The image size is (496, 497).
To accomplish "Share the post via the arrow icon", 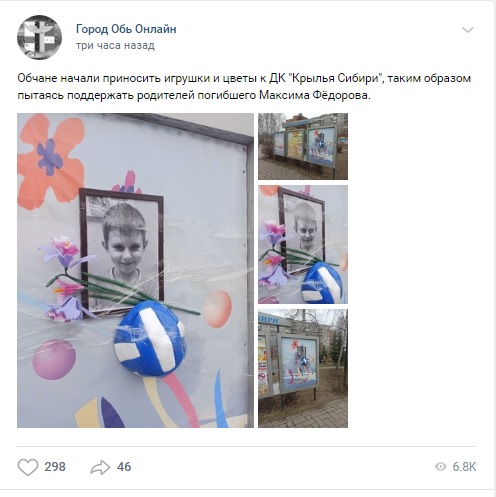I will [100, 467].
